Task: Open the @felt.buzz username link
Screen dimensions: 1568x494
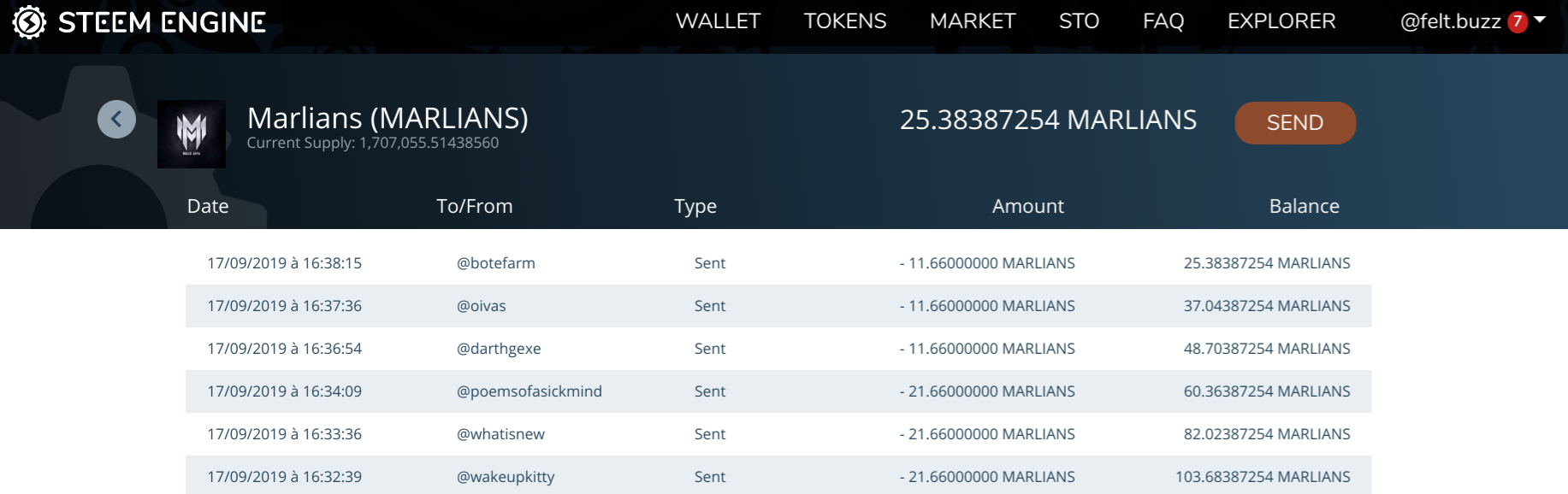Action: click(x=1450, y=22)
